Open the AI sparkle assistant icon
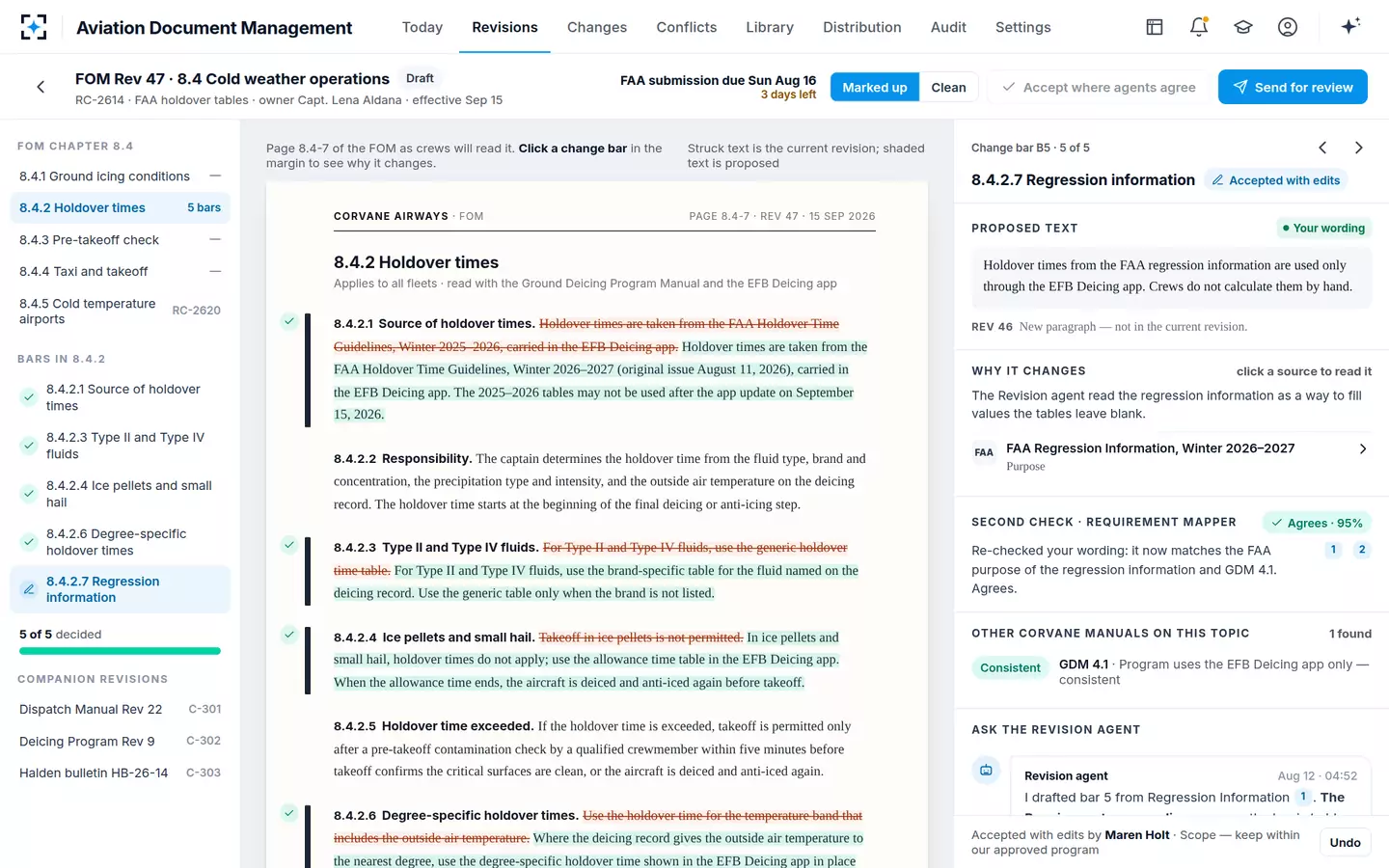 point(1350,26)
